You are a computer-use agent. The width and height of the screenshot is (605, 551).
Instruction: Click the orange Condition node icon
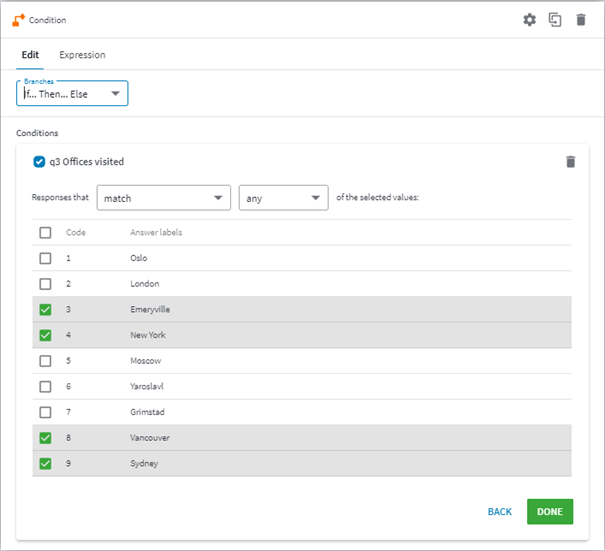[18, 20]
